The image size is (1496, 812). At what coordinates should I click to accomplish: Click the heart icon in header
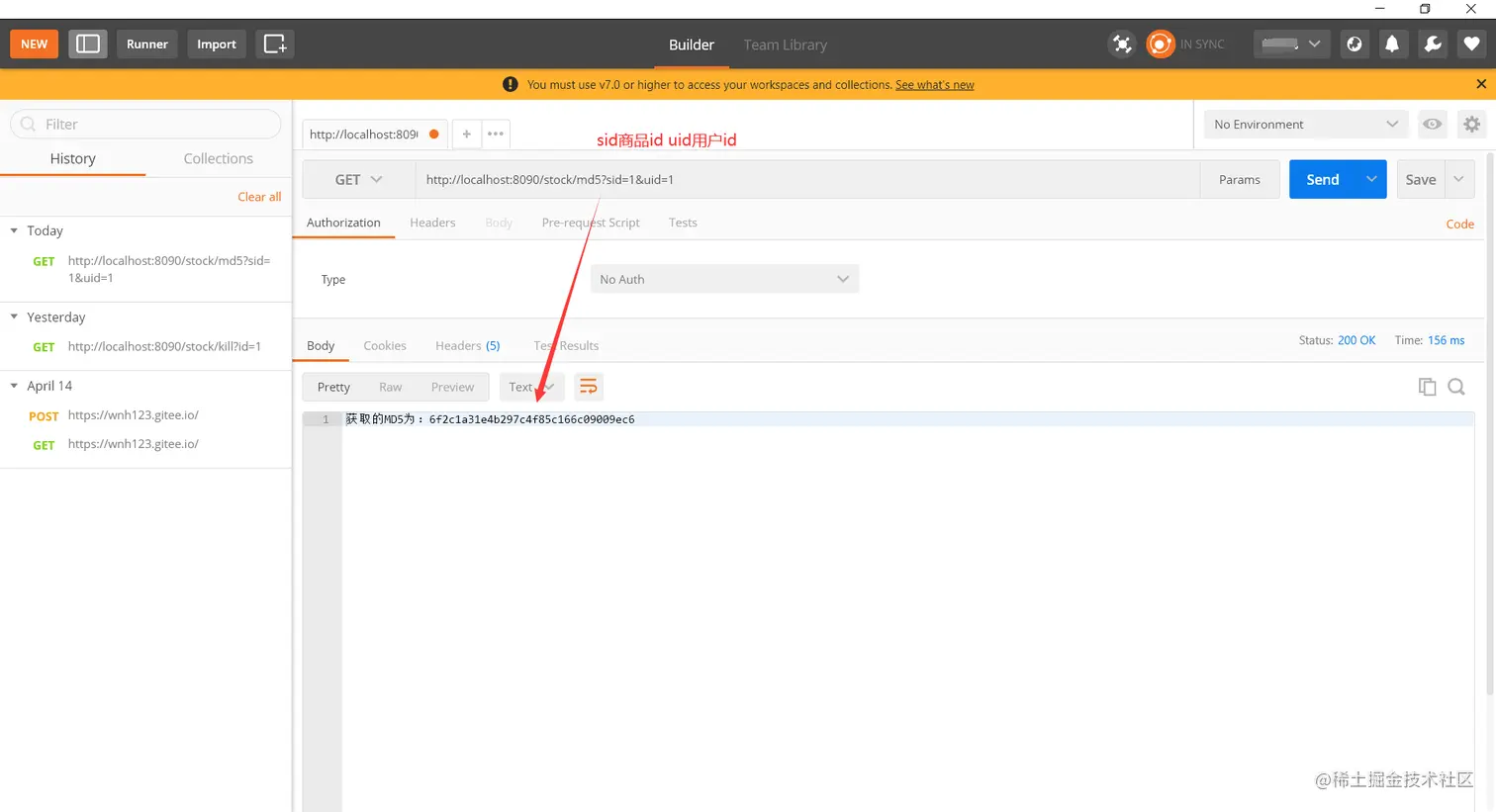[x=1471, y=44]
